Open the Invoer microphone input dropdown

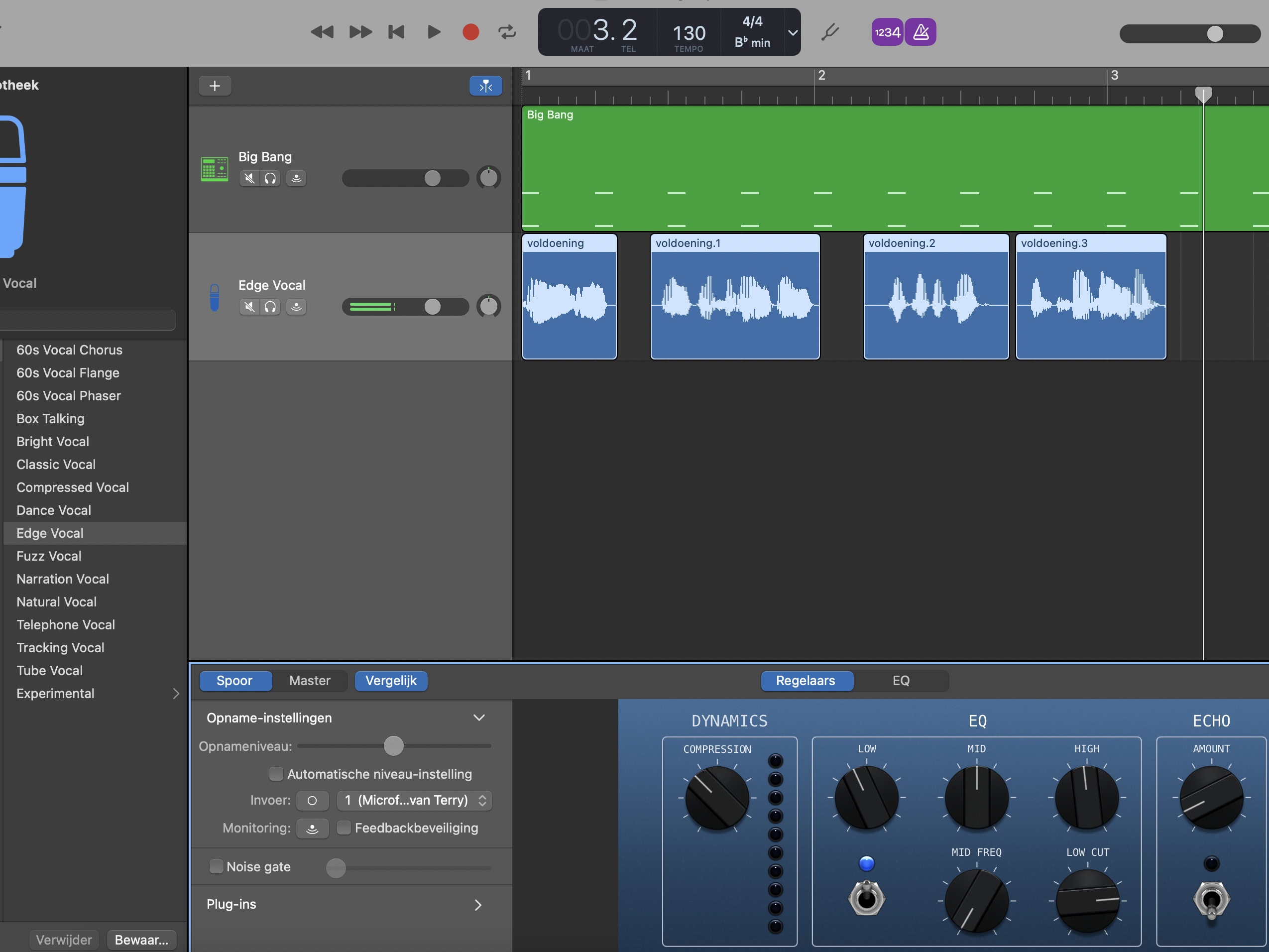click(415, 800)
